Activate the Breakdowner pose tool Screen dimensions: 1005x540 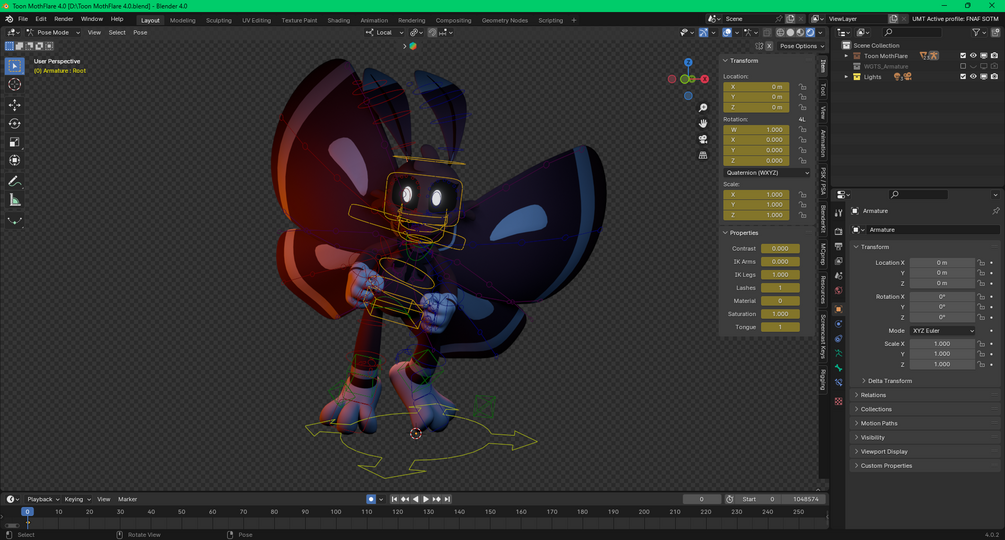click(x=15, y=221)
